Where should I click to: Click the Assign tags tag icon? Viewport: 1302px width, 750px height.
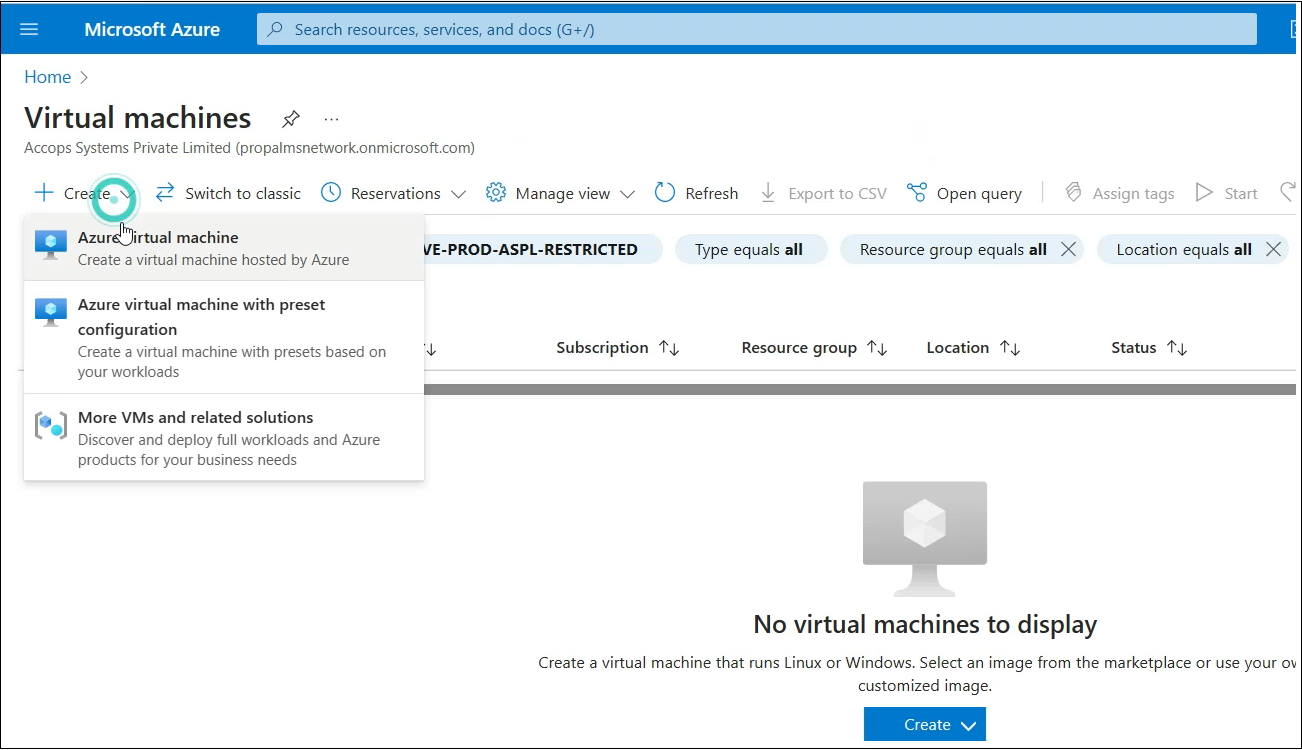click(x=1073, y=192)
